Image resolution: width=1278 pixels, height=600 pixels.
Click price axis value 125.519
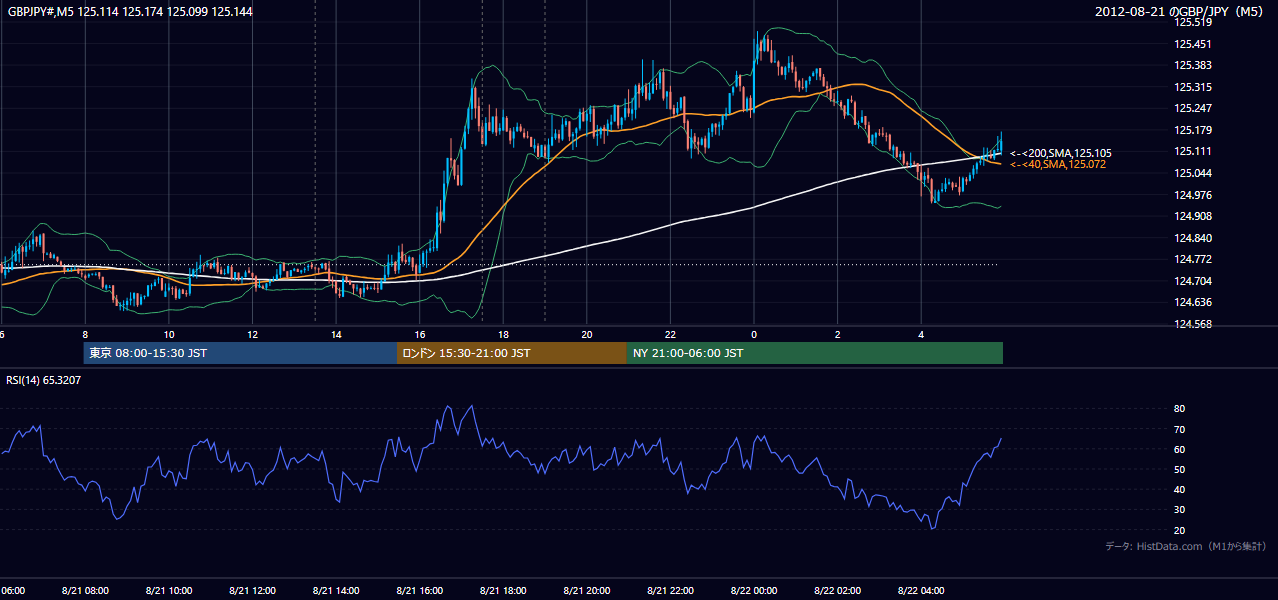pos(1192,22)
